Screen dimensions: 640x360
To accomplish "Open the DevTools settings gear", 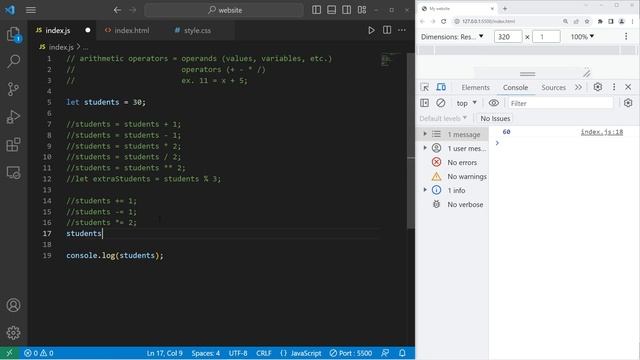I will pos(598,87).
